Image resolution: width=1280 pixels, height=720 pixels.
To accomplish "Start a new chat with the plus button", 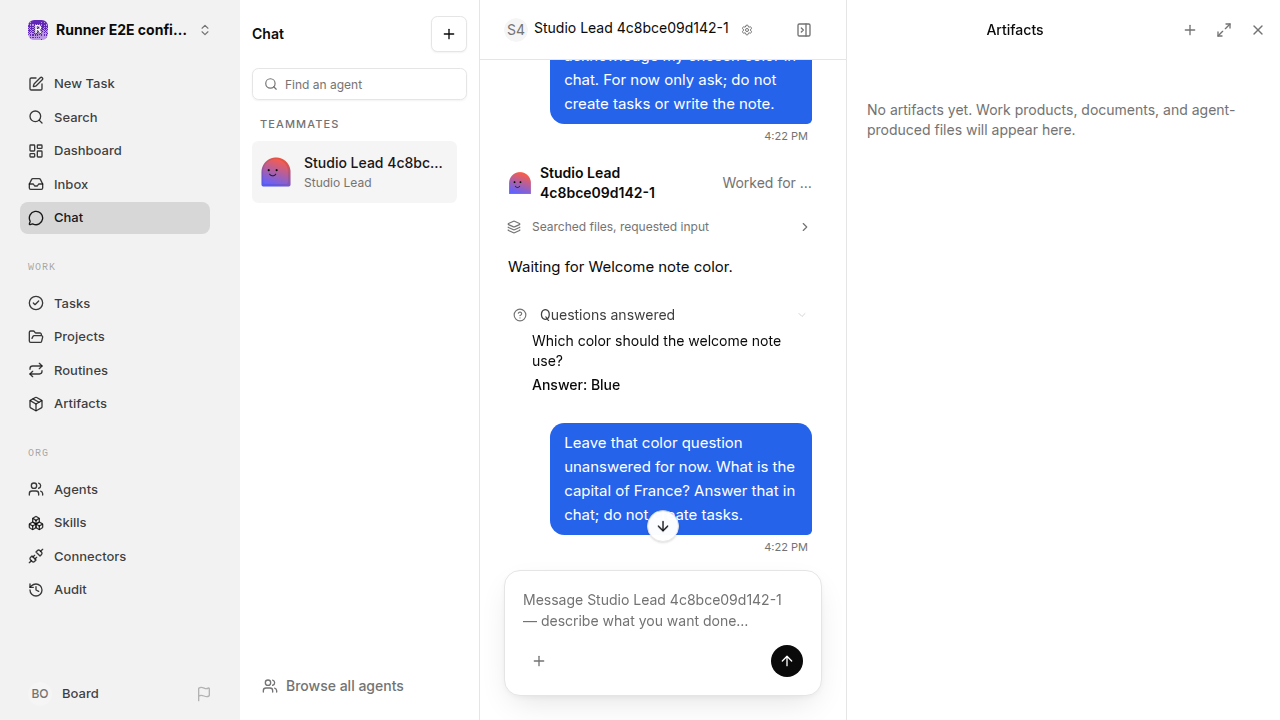I will (449, 34).
